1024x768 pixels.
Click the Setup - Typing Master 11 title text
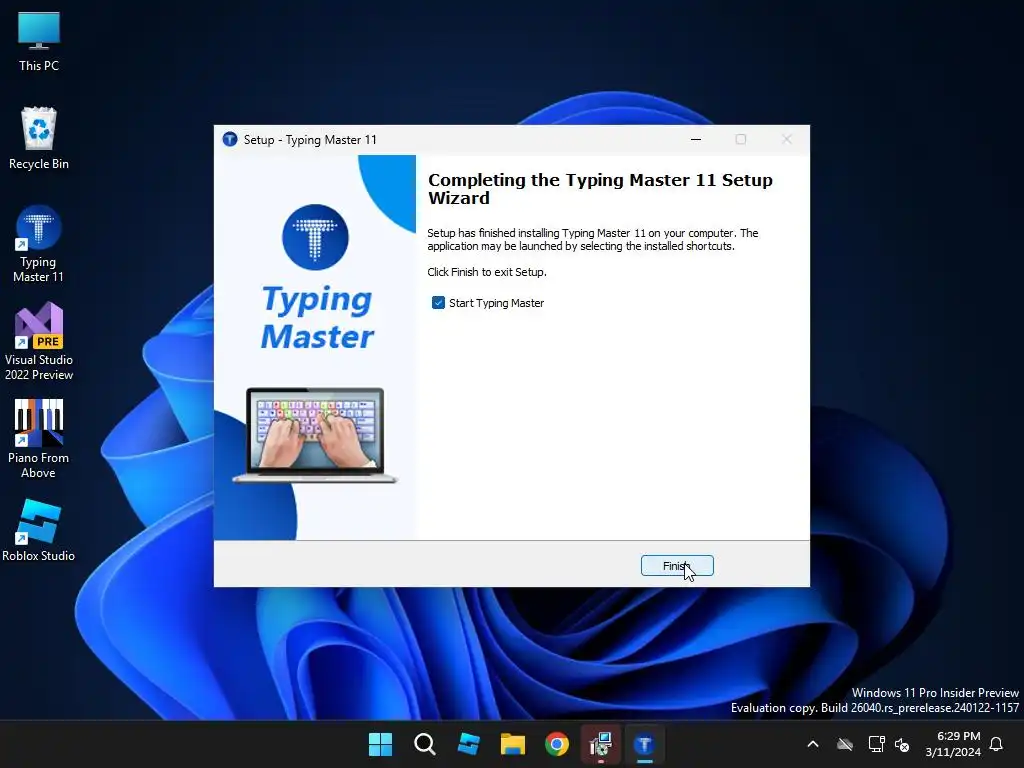[310, 140]
